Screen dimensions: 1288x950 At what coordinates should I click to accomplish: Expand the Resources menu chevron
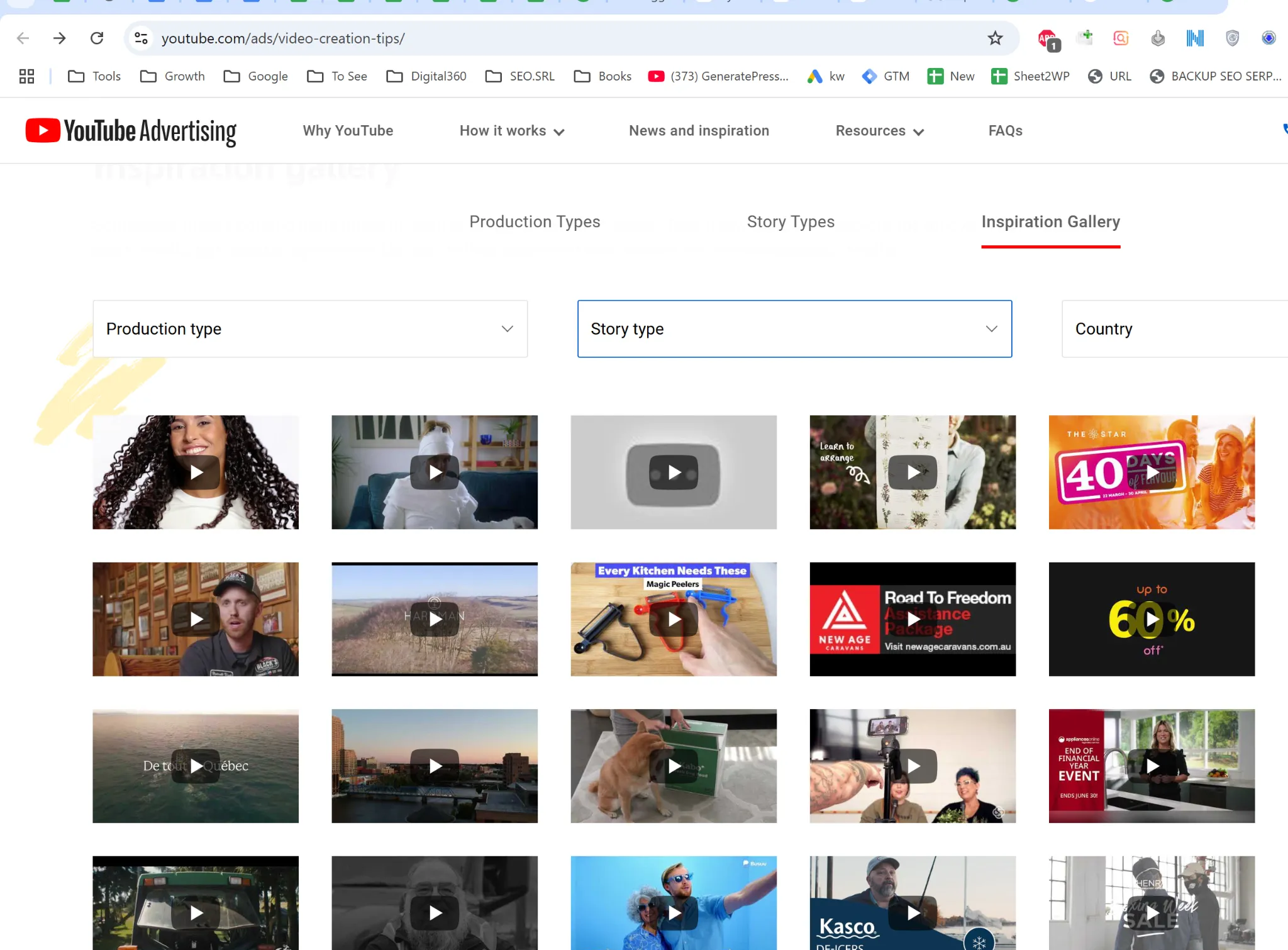[x=919, y=131]
